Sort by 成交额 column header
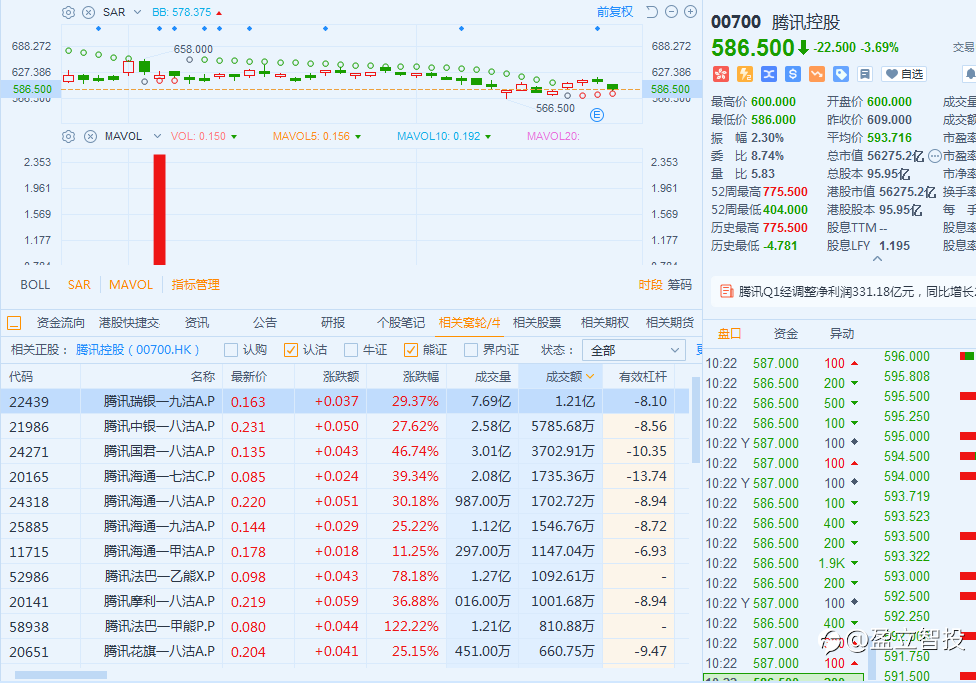The image size is (976, 683). tap(561, 377)
